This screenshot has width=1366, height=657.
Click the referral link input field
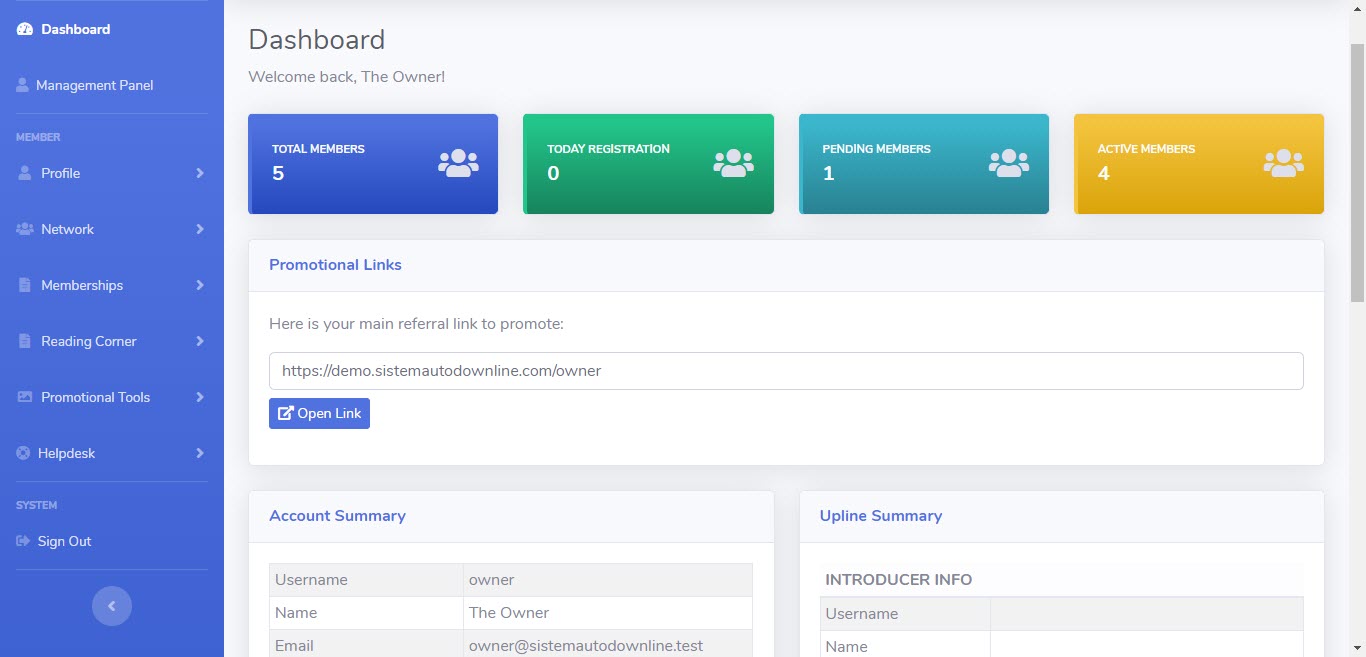785,370
